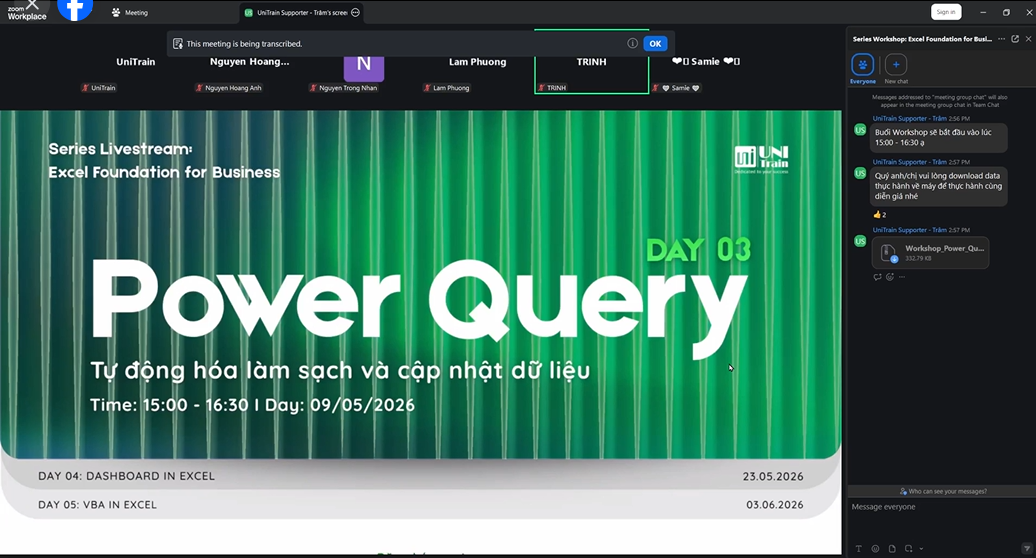Send the chat message
1036x558 pixels.
[x=1026, y=548]
